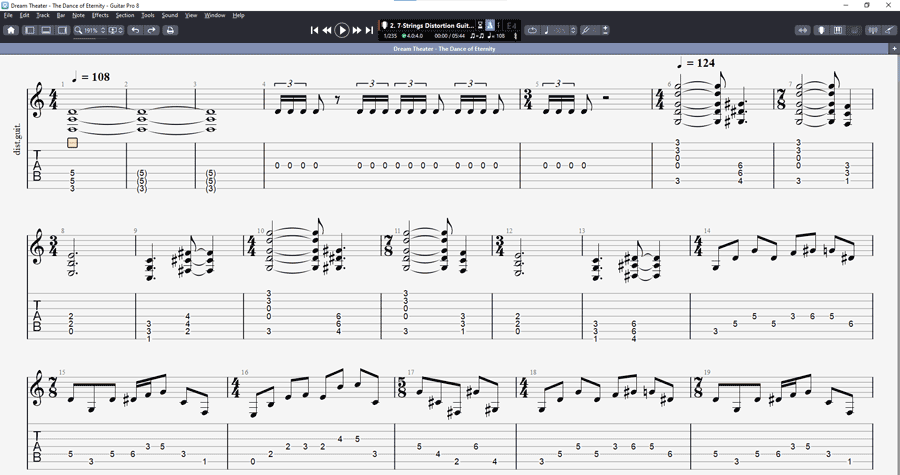Image resolution: width=900 pixels, height=475 pixels.
Task: Open the File menu
Action: coord(7,15)
